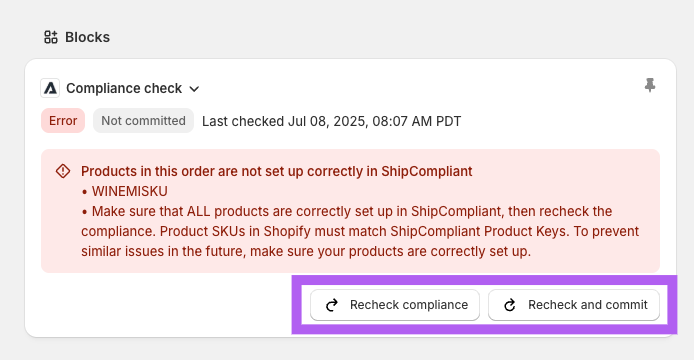Click the Last checked timestamp text

tap(332, 121)
